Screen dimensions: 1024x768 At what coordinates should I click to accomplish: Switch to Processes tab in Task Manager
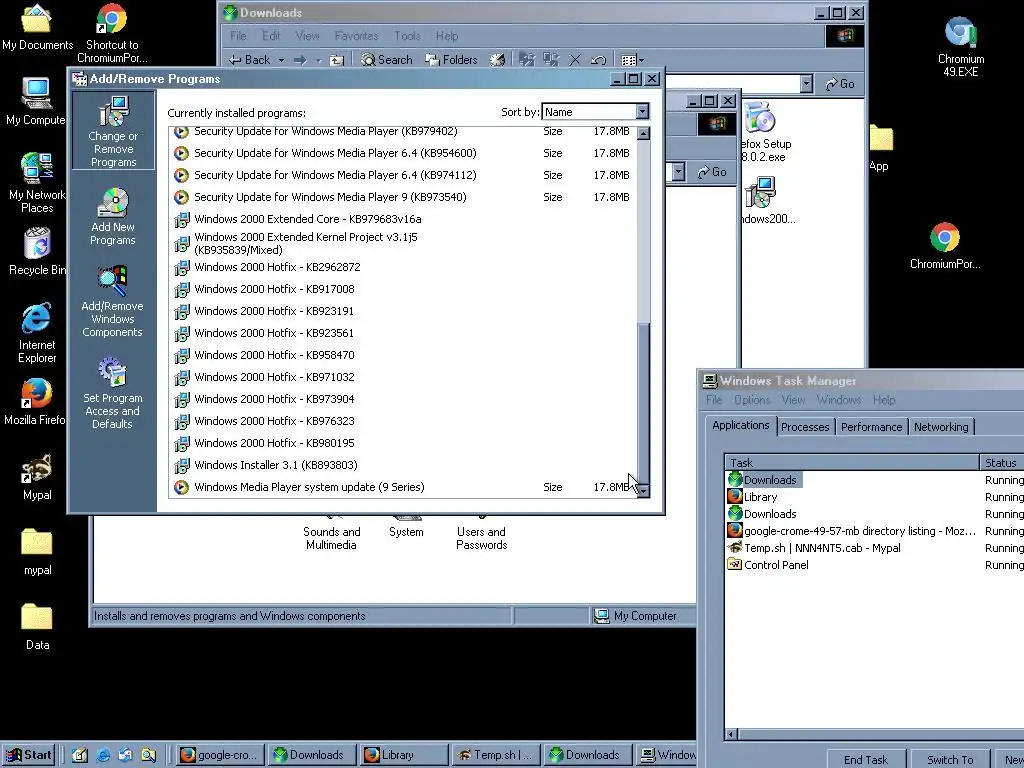click(x=805, y=426)
